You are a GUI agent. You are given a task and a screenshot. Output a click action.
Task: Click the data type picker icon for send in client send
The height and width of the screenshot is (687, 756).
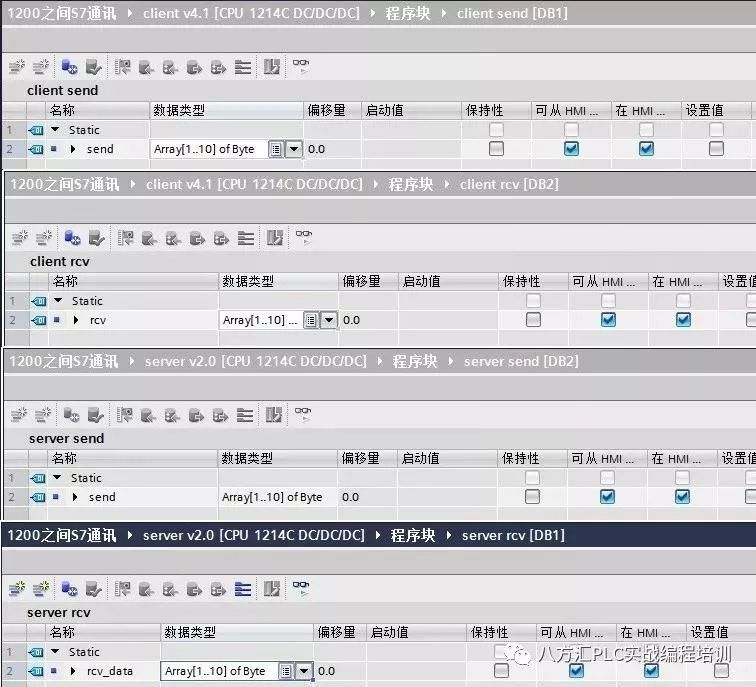click(x=275, y=149)
